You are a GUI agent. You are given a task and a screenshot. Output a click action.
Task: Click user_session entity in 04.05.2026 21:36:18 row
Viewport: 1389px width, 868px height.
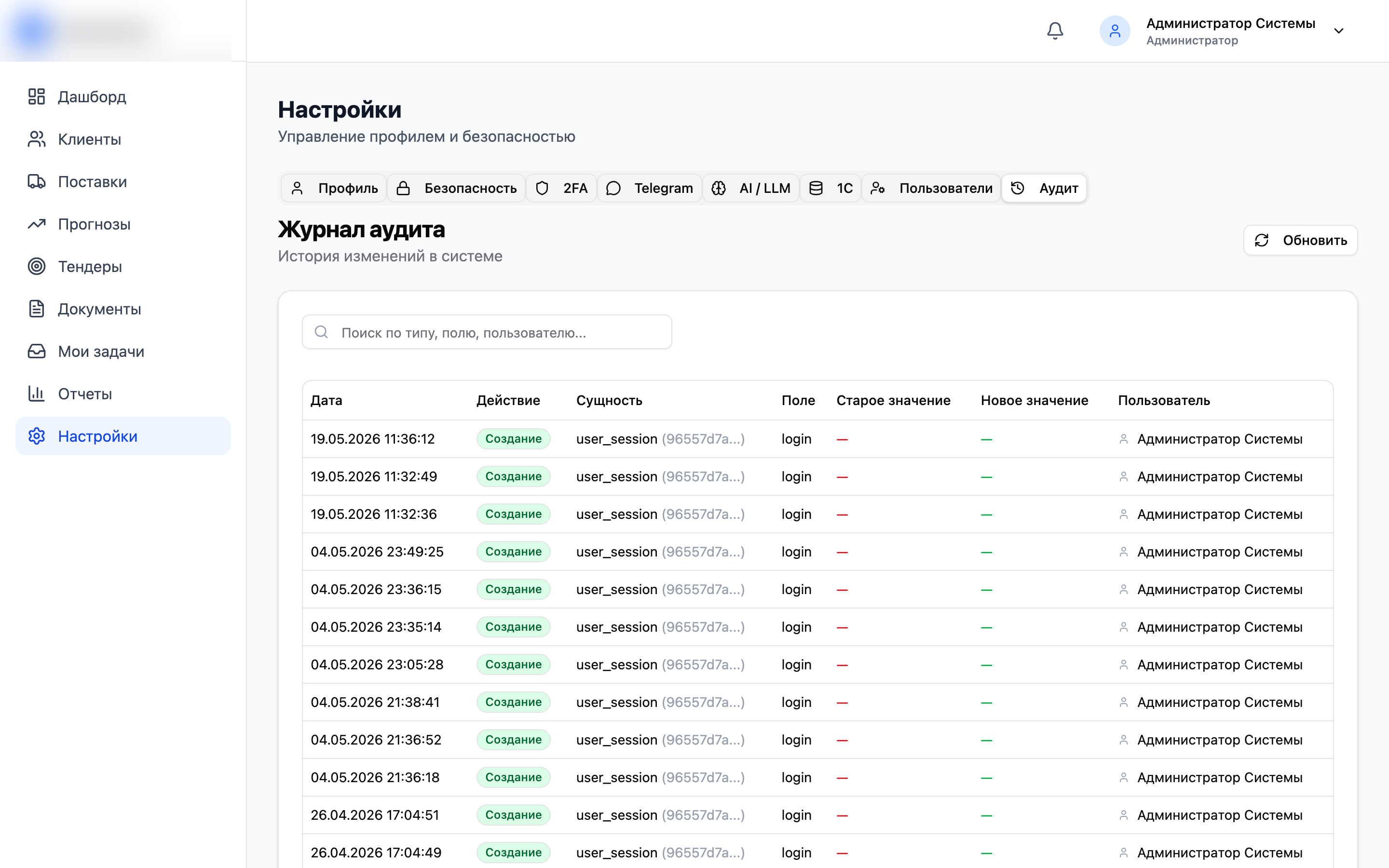660,777
